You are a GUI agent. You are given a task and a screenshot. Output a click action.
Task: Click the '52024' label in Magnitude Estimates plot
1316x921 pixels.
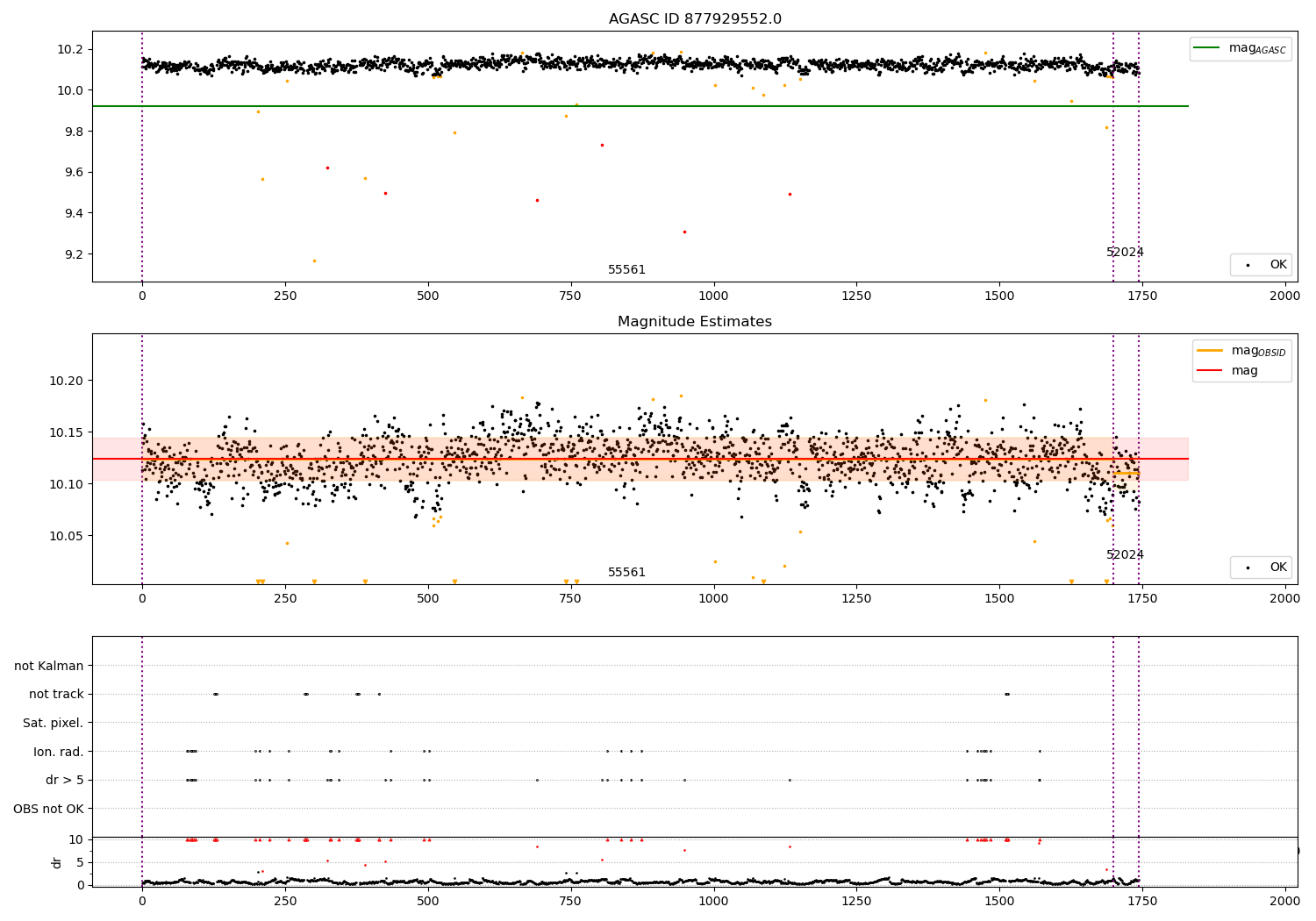1125,555
